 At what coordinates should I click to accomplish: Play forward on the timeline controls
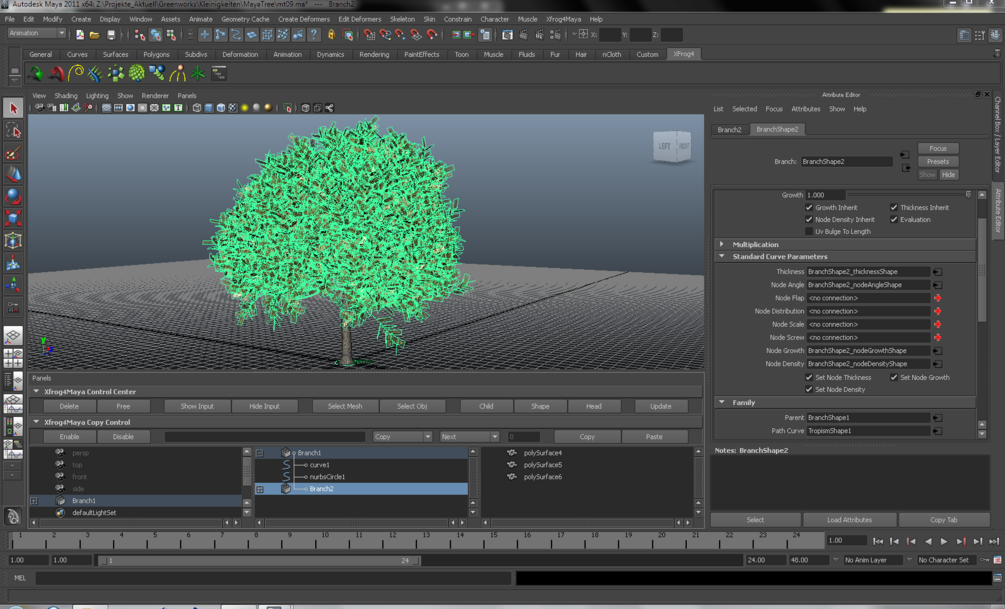coord(943,541)
